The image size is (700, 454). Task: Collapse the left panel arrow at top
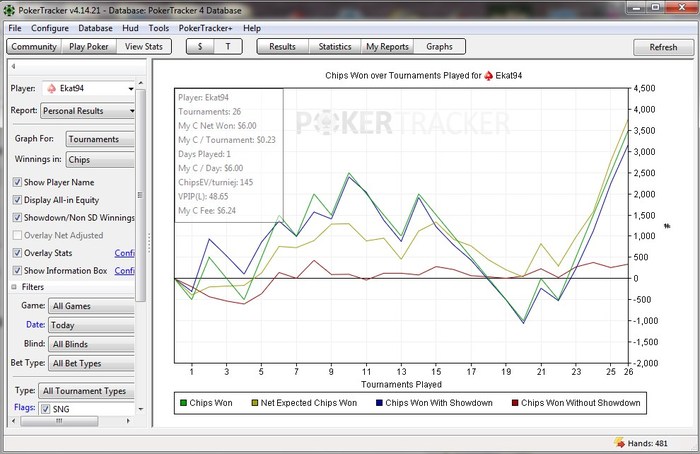13,67
